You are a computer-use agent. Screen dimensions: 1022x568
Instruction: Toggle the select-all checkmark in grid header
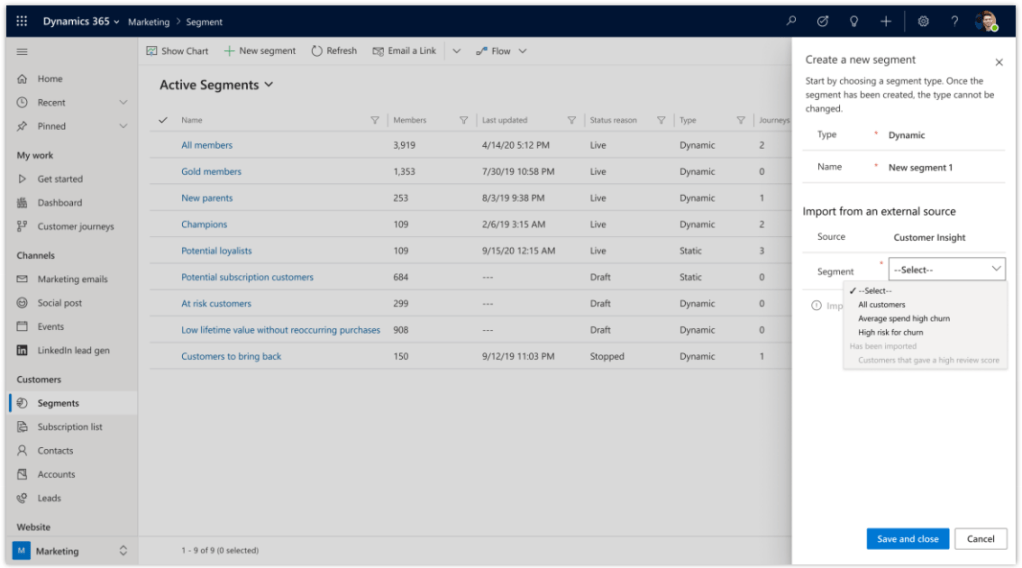click(x=163, y=120)
